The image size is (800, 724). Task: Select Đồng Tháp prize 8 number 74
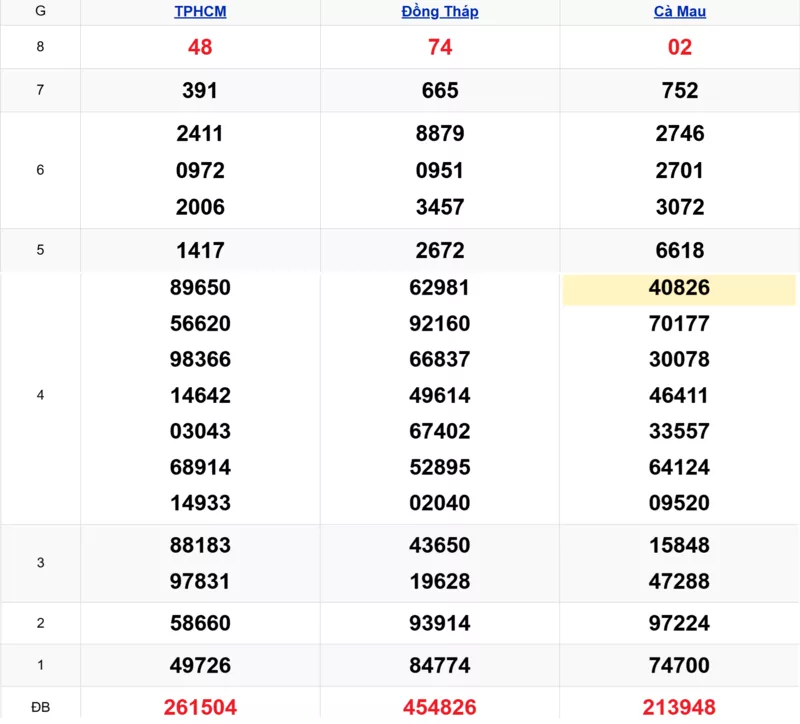coord(440,47)
